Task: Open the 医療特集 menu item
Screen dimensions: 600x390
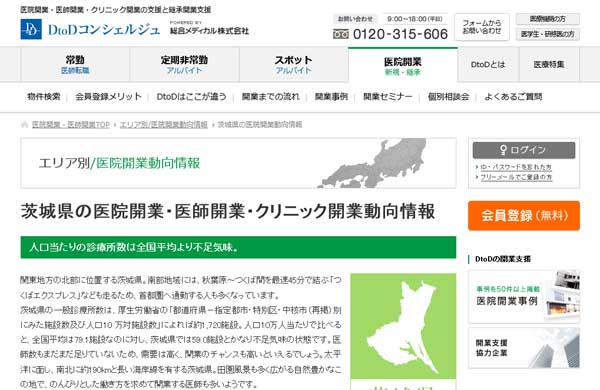Action: tap(549, 65)
